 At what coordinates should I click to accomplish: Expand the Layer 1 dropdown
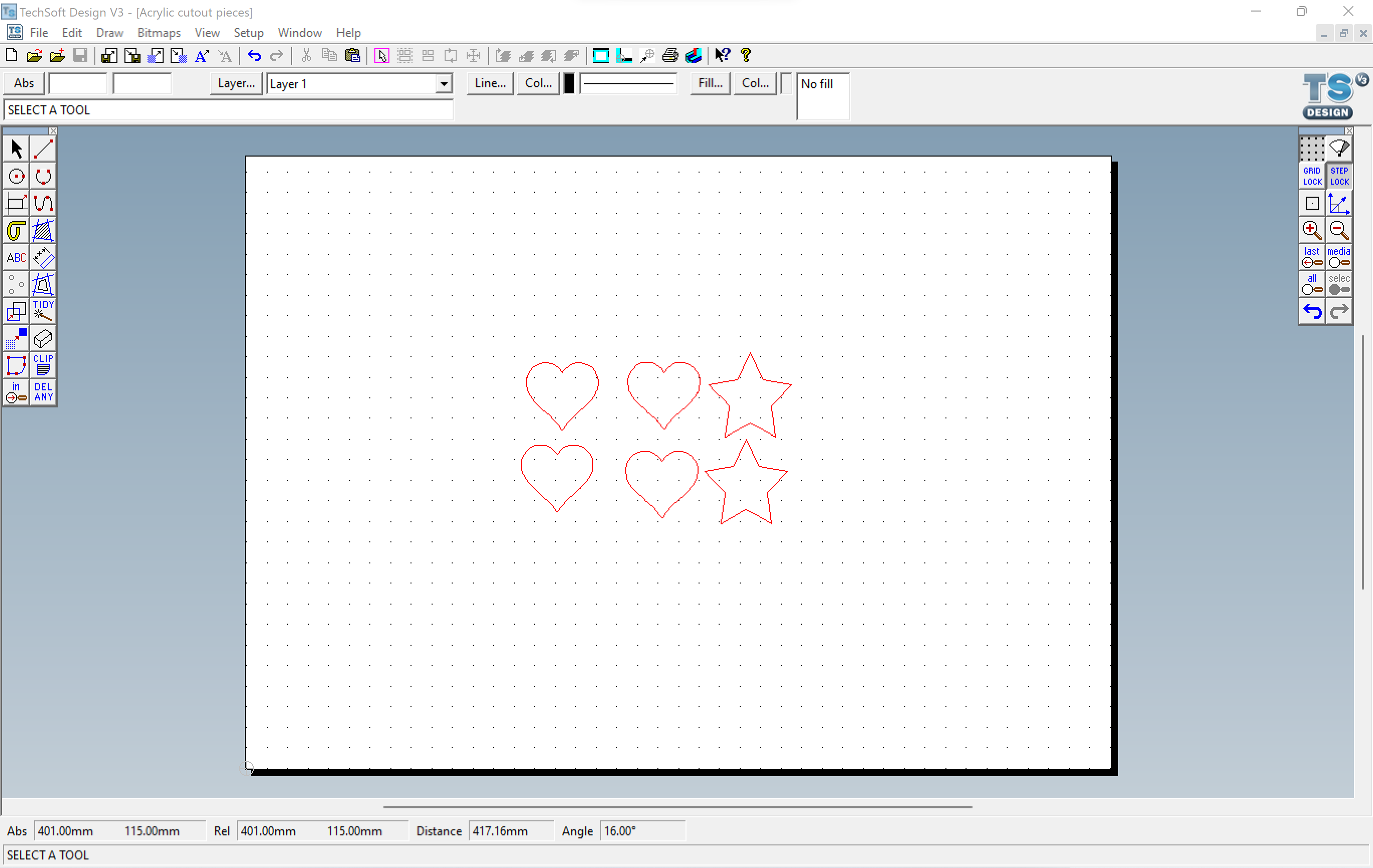pos(444,84)
